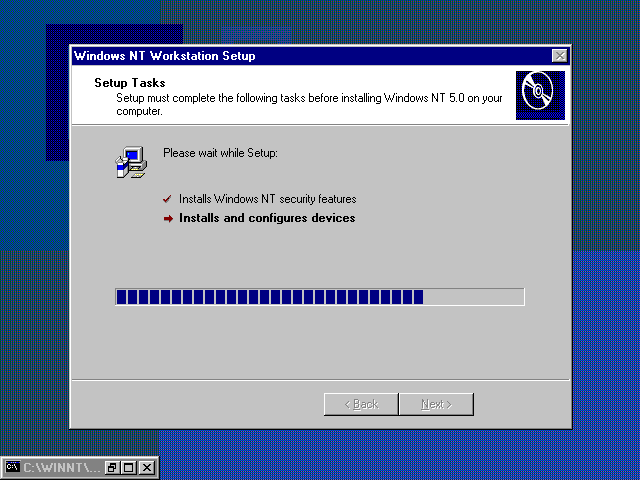Select 'Installs Windows NT security features' text
Viewport: 640px width, 480px height.
[268, 199]
